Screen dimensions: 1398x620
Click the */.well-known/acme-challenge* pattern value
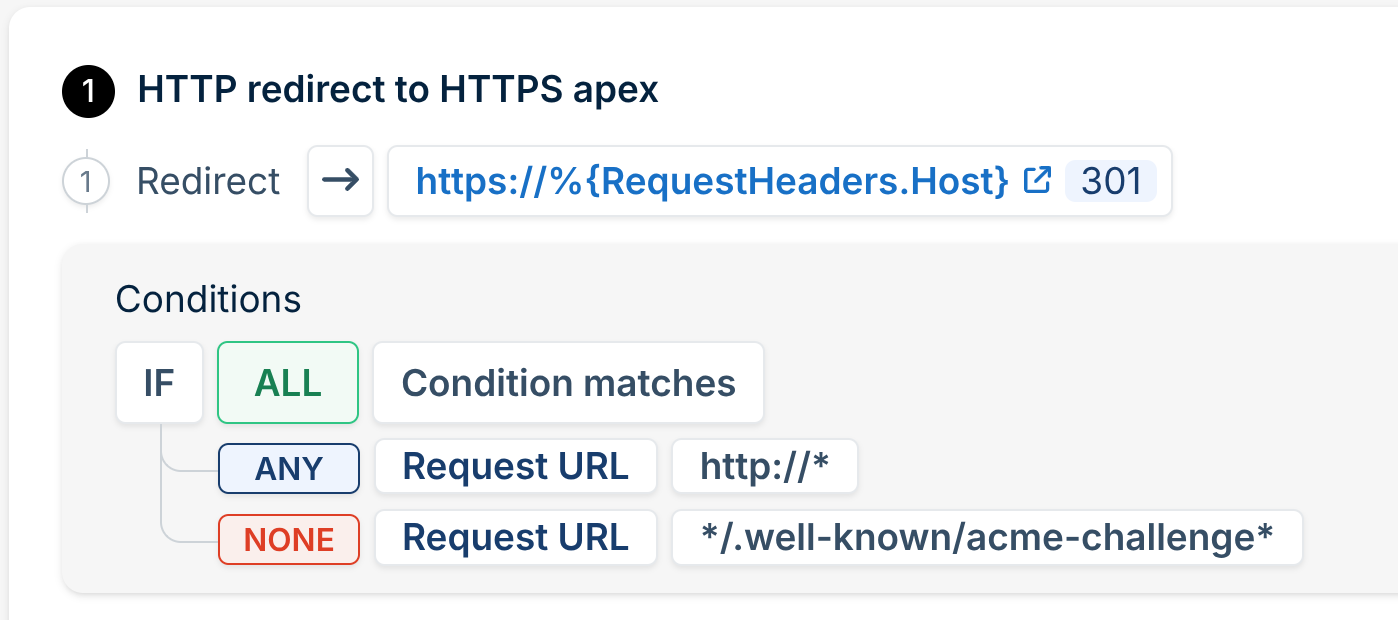[987, 537]
